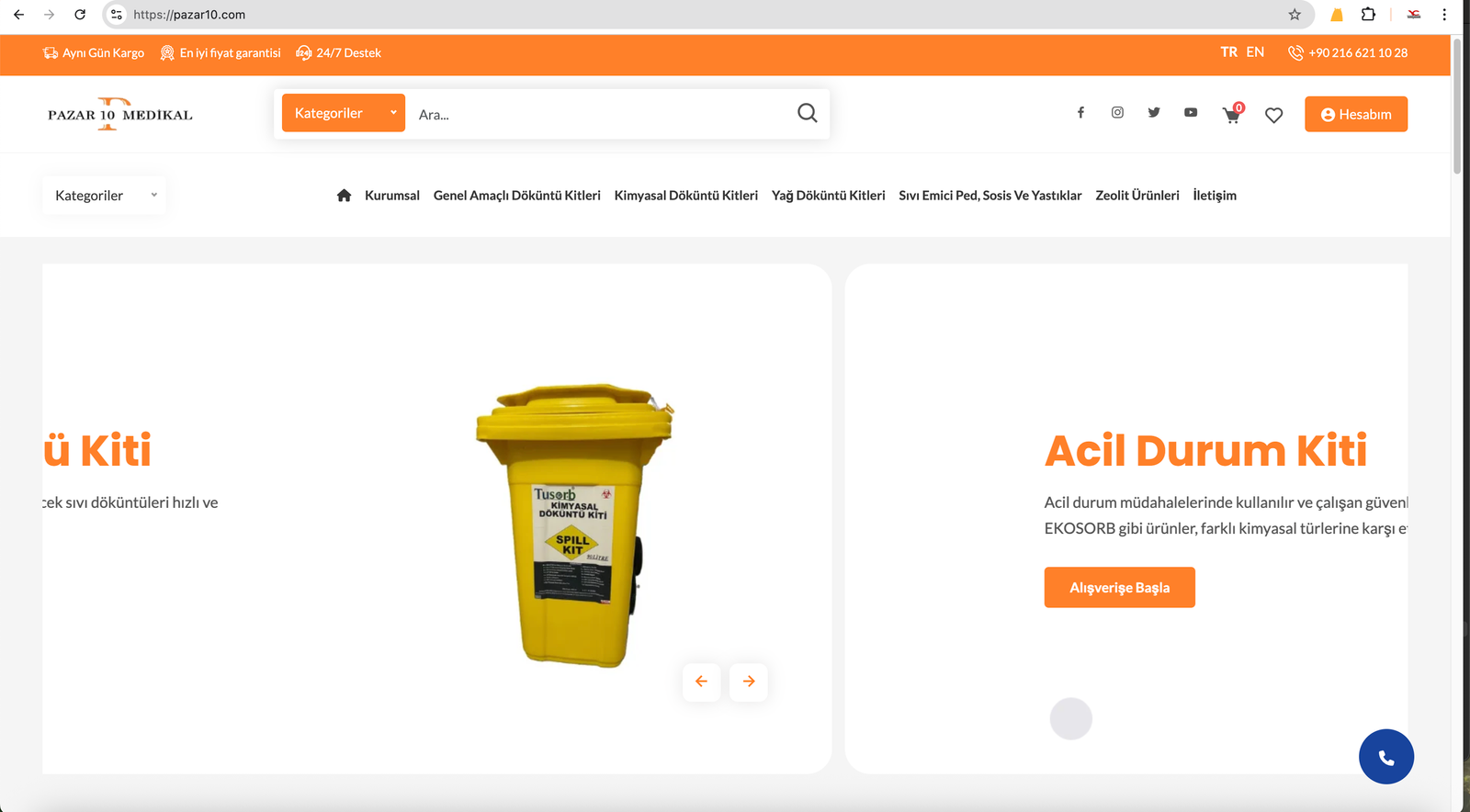The height and width of the screenshot is (812, 1470).
Task: Click the search magnifier icon
Action: tap(807, 113)
